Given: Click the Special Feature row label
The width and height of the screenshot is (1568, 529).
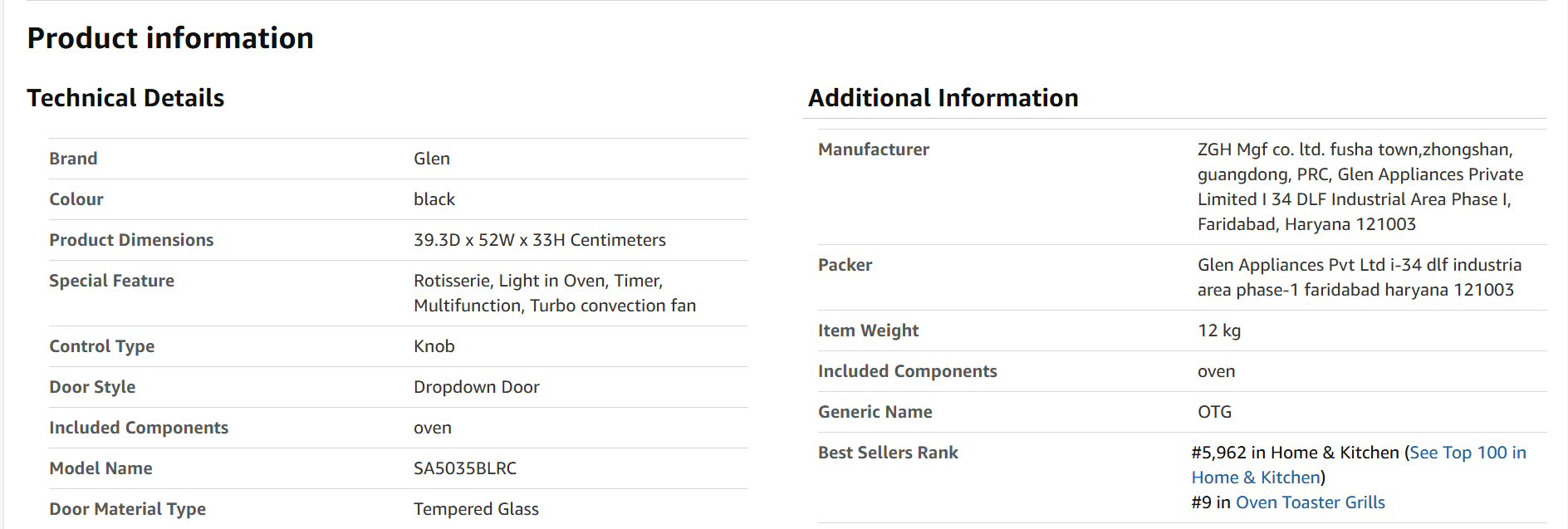Looking at the screenshot, I should point(112,281).
